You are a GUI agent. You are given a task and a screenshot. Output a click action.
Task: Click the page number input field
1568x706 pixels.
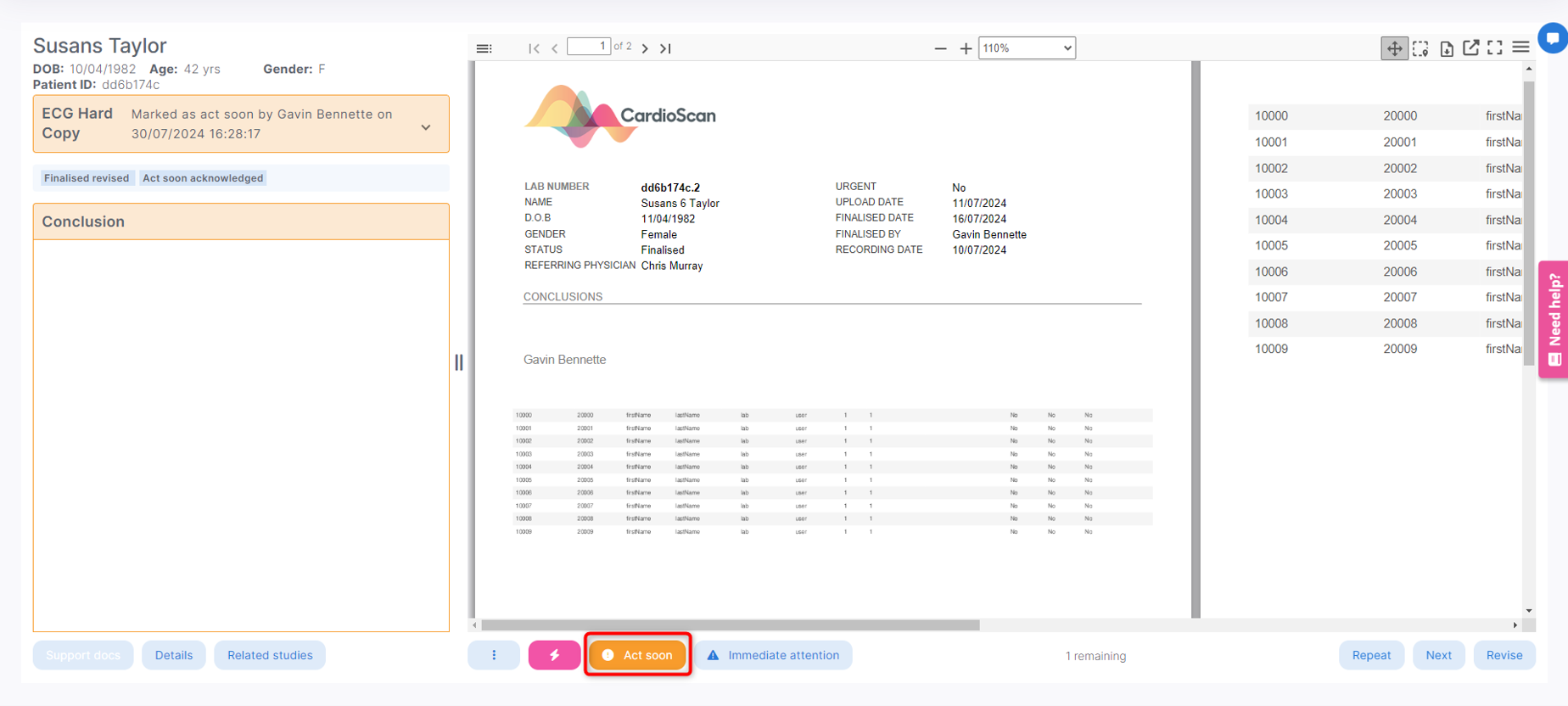coord(588,47)
